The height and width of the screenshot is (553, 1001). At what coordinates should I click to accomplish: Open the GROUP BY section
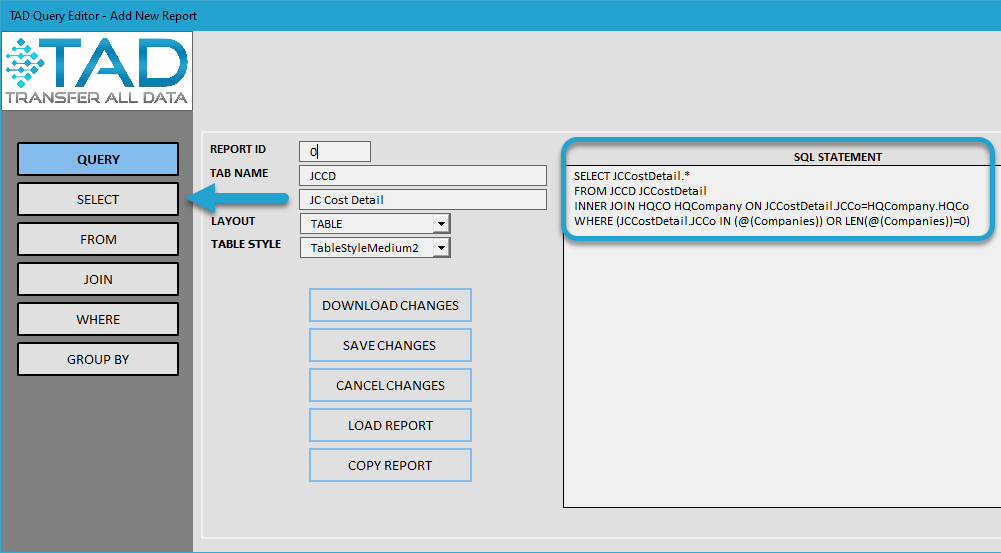(x=98, y=360)
